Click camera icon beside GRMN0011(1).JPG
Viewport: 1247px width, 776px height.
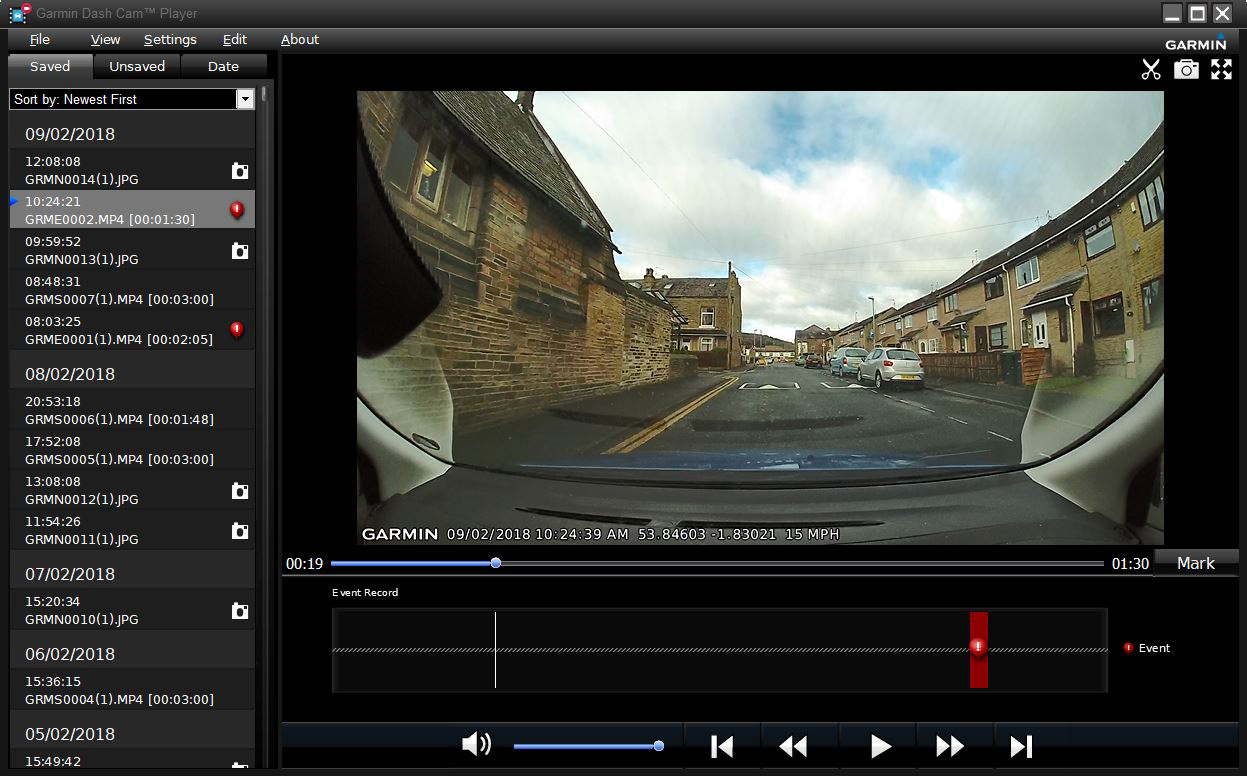click(x=240, y=531)
